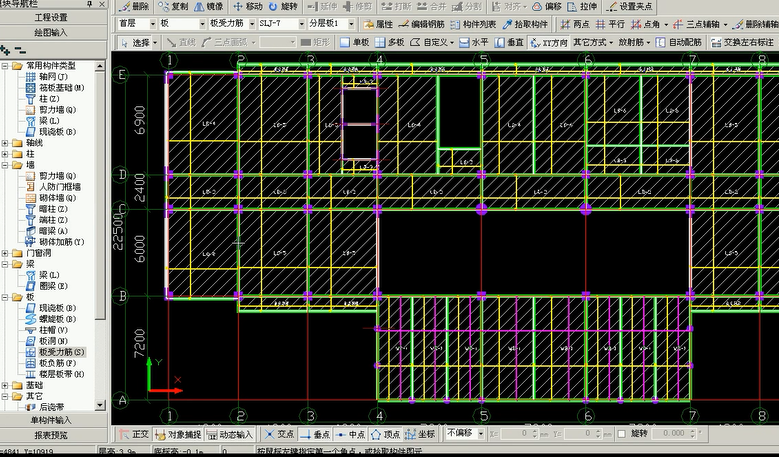Select 现浇板 (B) under 板 in tree
The image size is (779, 457).
pos(55,308)
